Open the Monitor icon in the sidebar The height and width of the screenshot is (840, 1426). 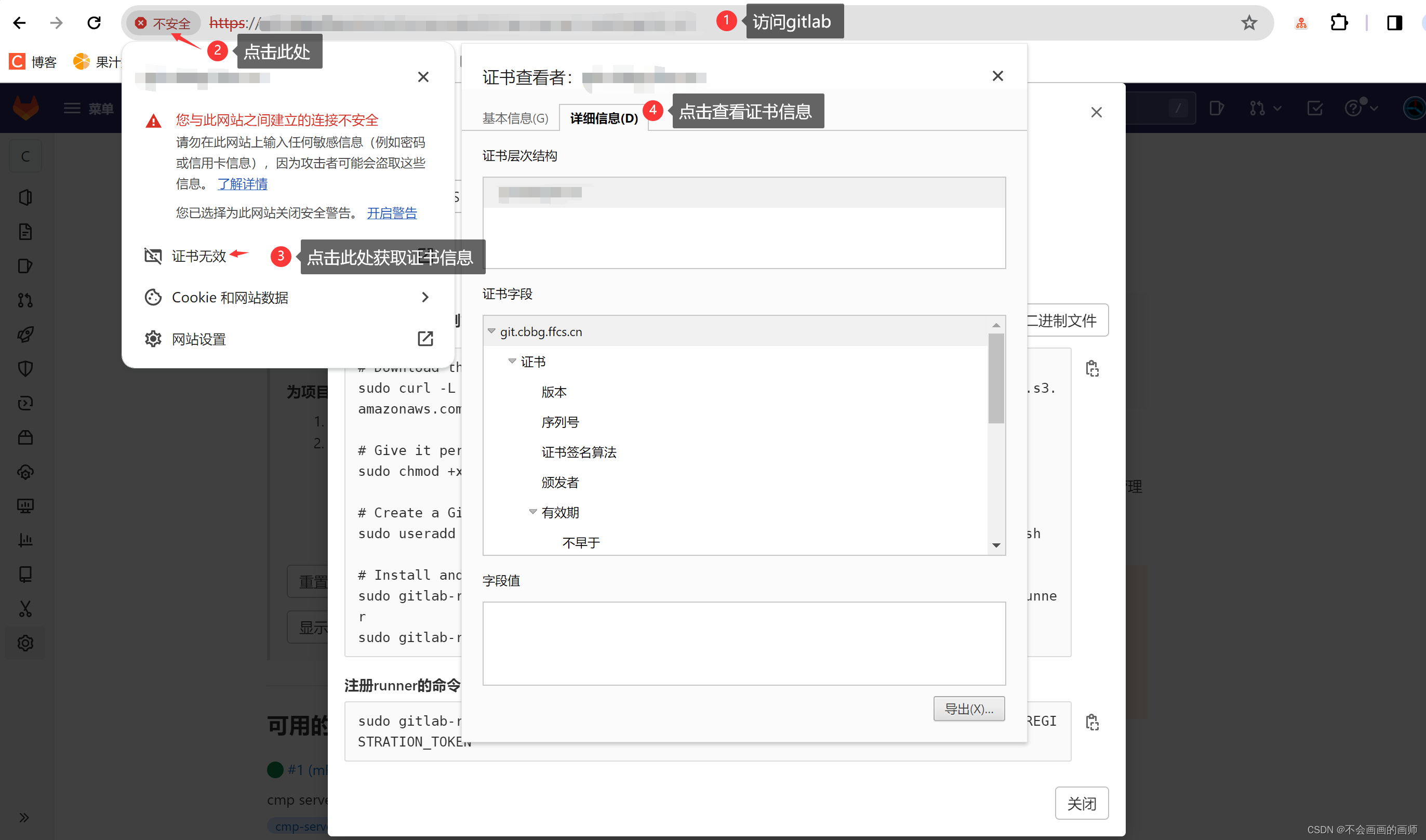click(25, 506)
